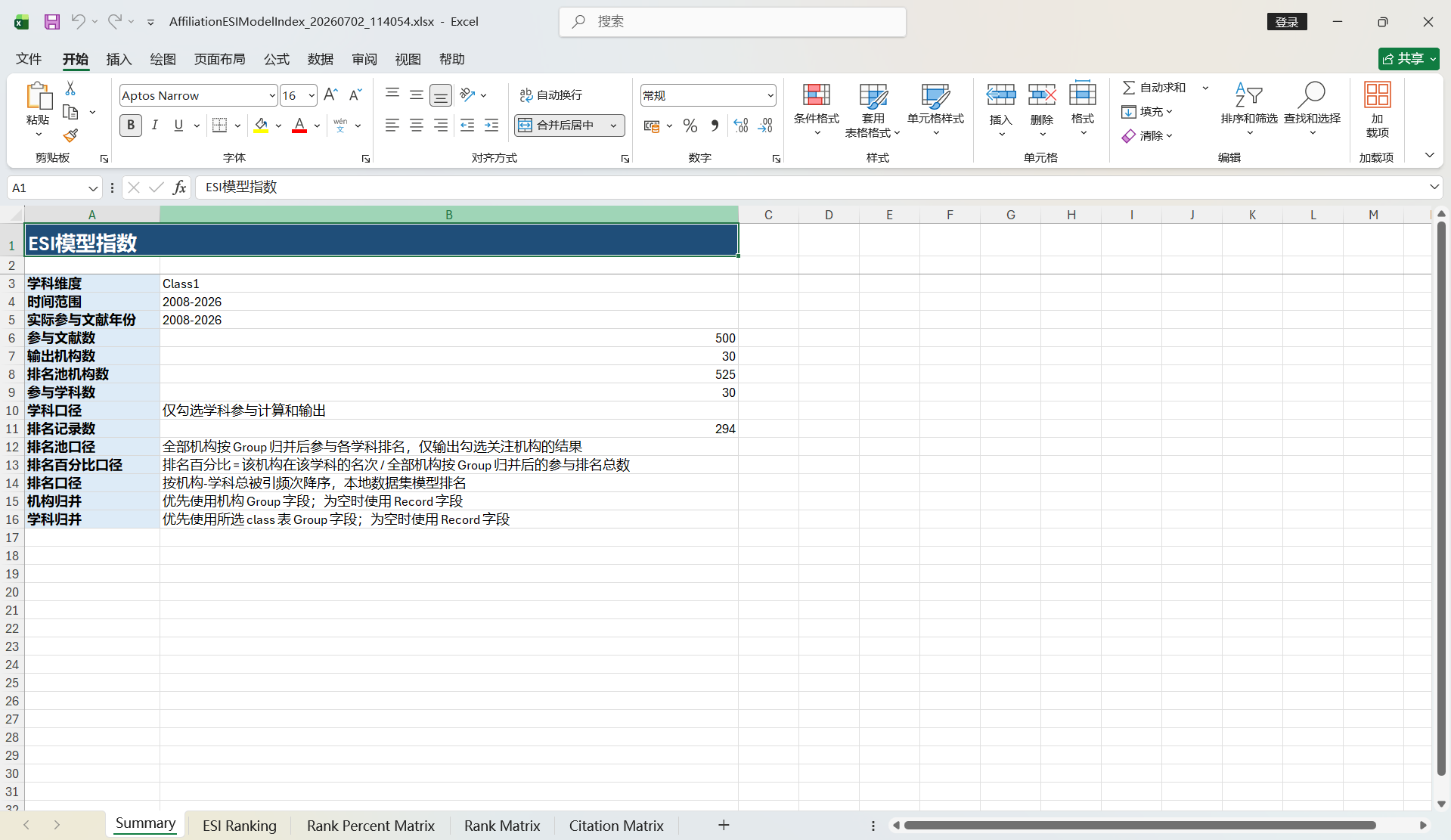1451x840 pixels.
Task: Decrease font size with smaller A icon
Action: coord(355,95)
